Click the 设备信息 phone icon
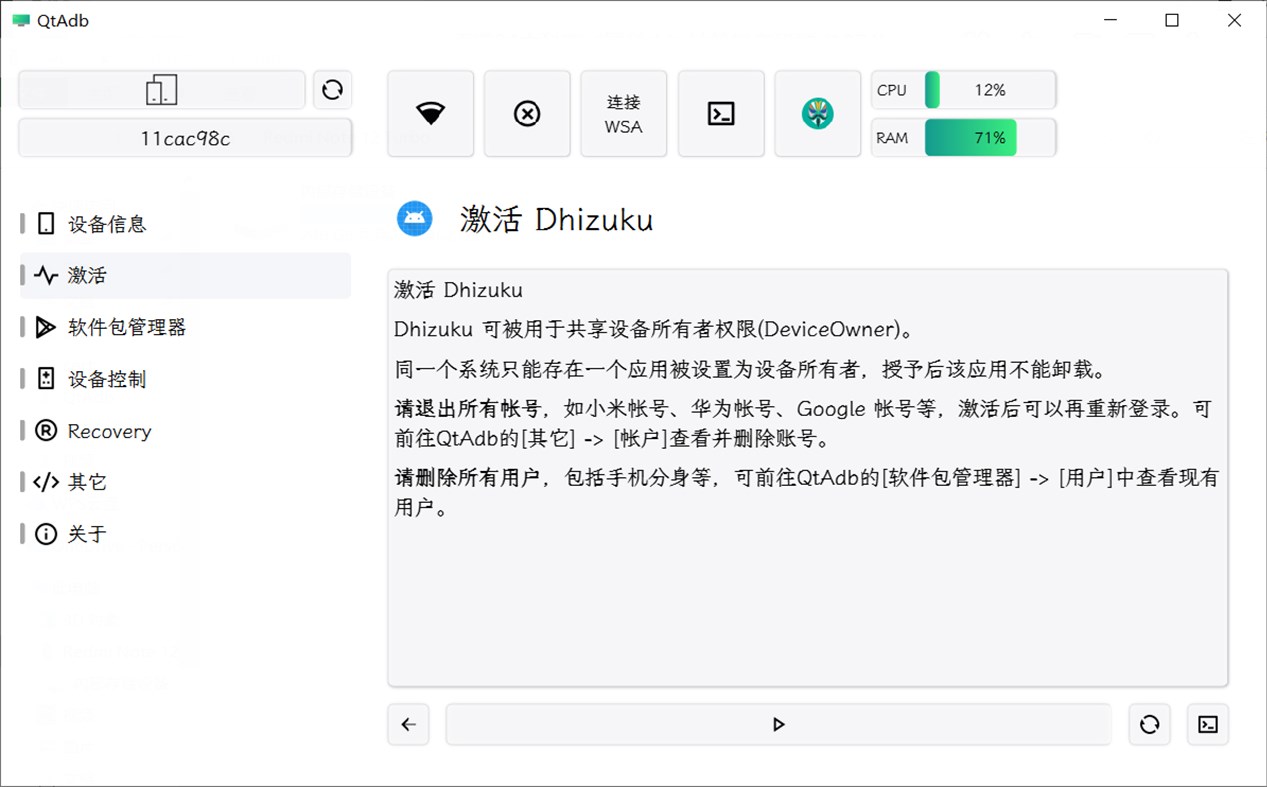 46,224
